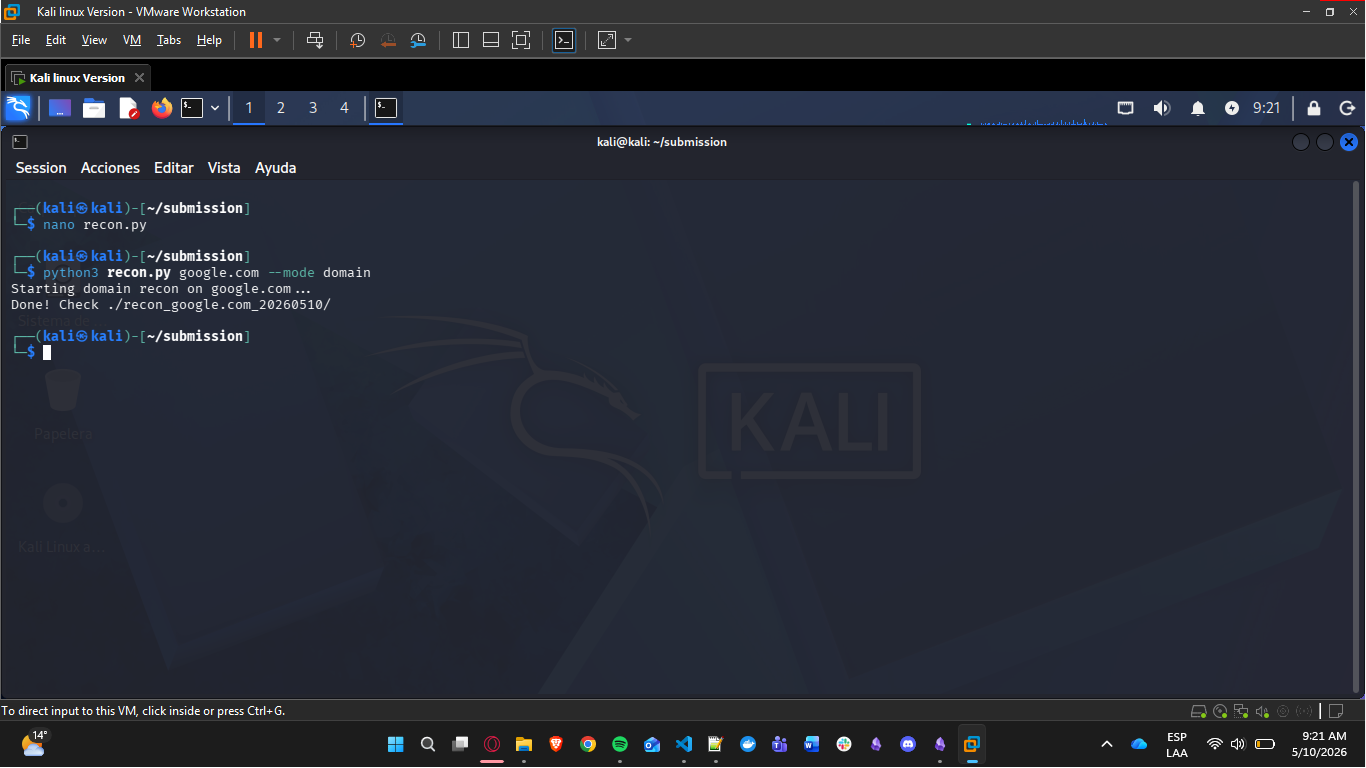Open Opera browser from taskbar

tap(492, 744)
